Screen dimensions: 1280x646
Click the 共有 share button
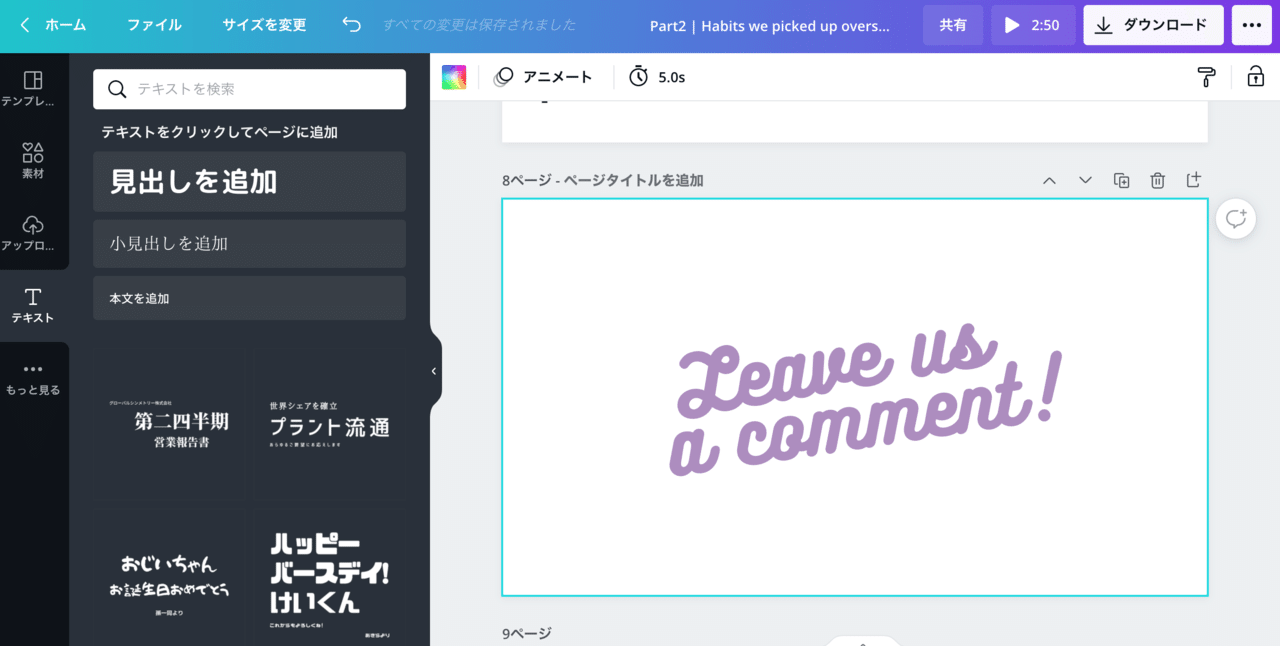point(952,25)
